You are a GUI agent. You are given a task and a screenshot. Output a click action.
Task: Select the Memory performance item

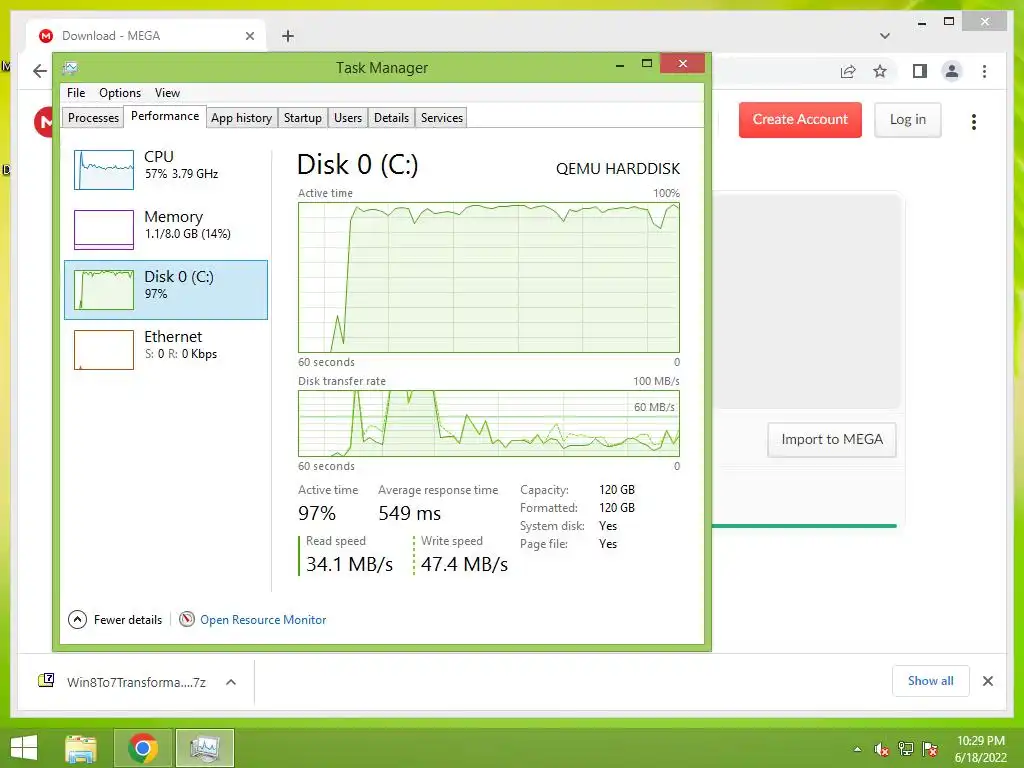coord(166,229)
